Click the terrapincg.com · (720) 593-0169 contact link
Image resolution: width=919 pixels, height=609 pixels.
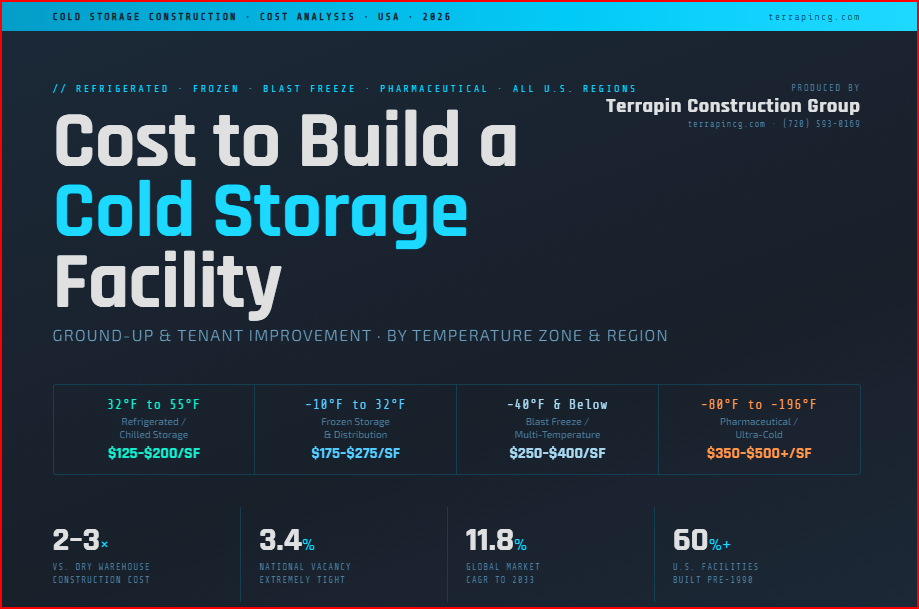point(773,124)
